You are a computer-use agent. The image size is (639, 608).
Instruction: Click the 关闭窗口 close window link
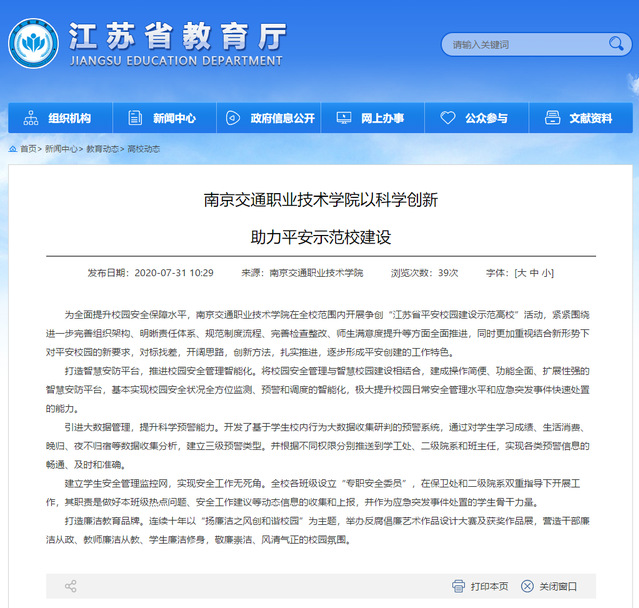(558, 586)
